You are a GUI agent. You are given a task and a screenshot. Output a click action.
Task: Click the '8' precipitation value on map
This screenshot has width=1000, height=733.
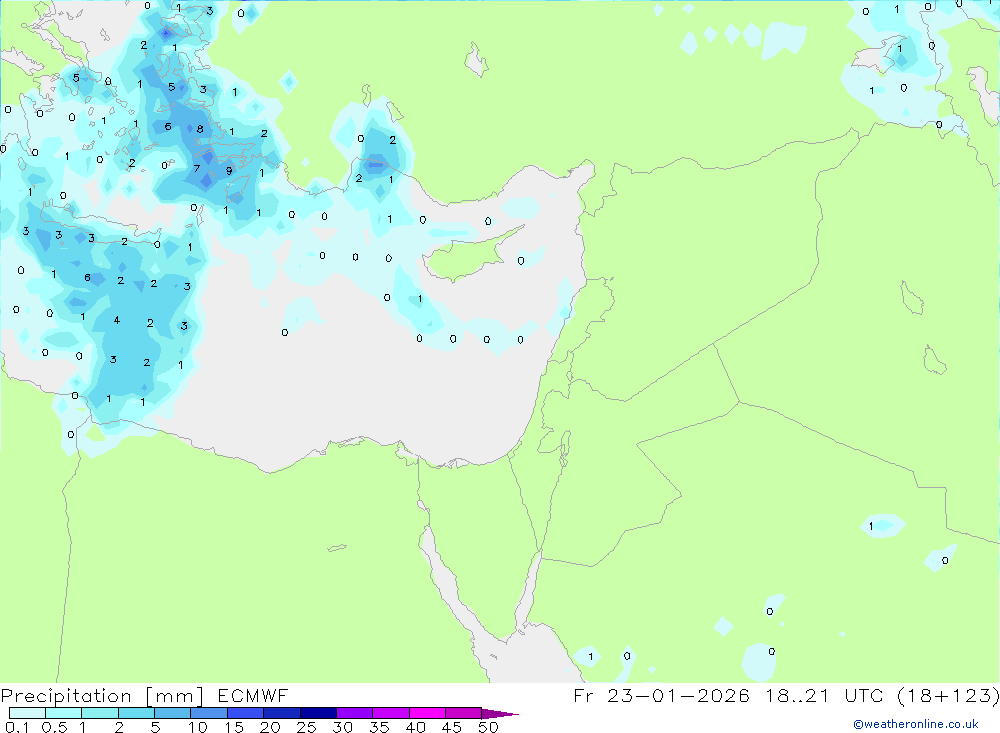pyautogui.click(x=200, y=130)
